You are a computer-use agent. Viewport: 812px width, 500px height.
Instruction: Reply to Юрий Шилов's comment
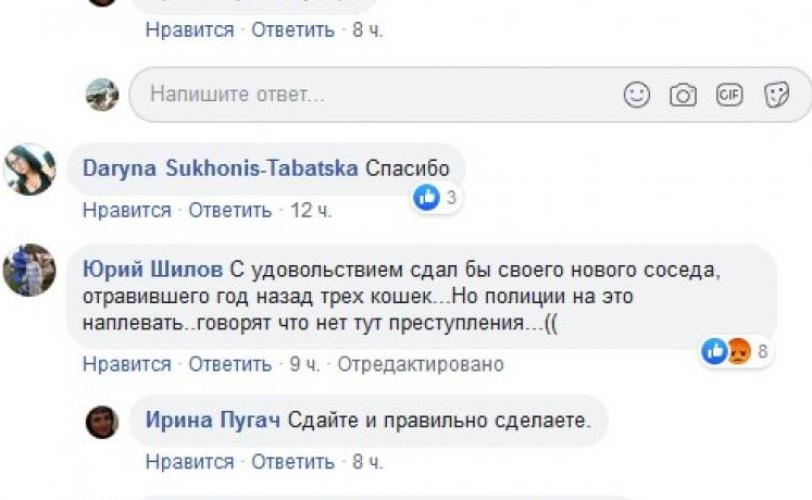tap(230, 364)
